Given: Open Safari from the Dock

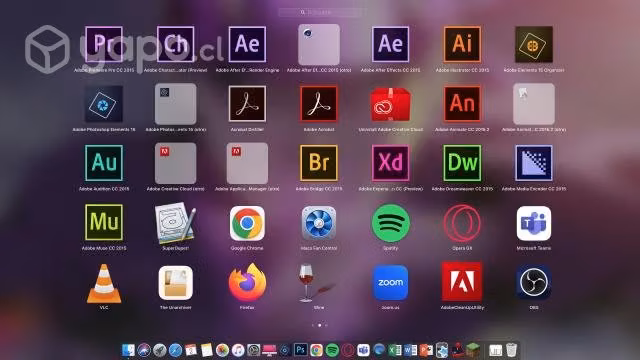Looking at the screenshot, I should point(175,350).
